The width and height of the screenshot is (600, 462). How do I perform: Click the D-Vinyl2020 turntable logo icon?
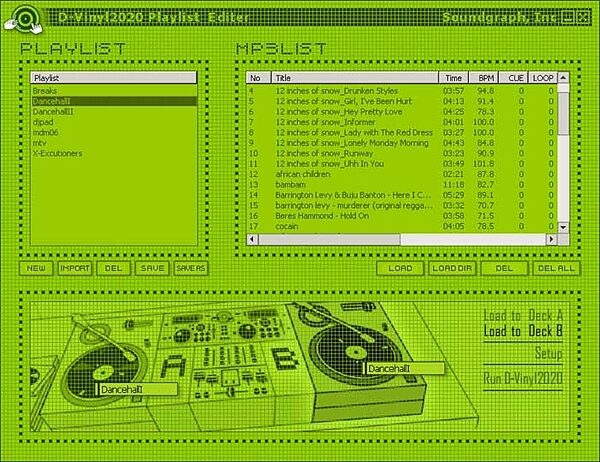(24, 19)
